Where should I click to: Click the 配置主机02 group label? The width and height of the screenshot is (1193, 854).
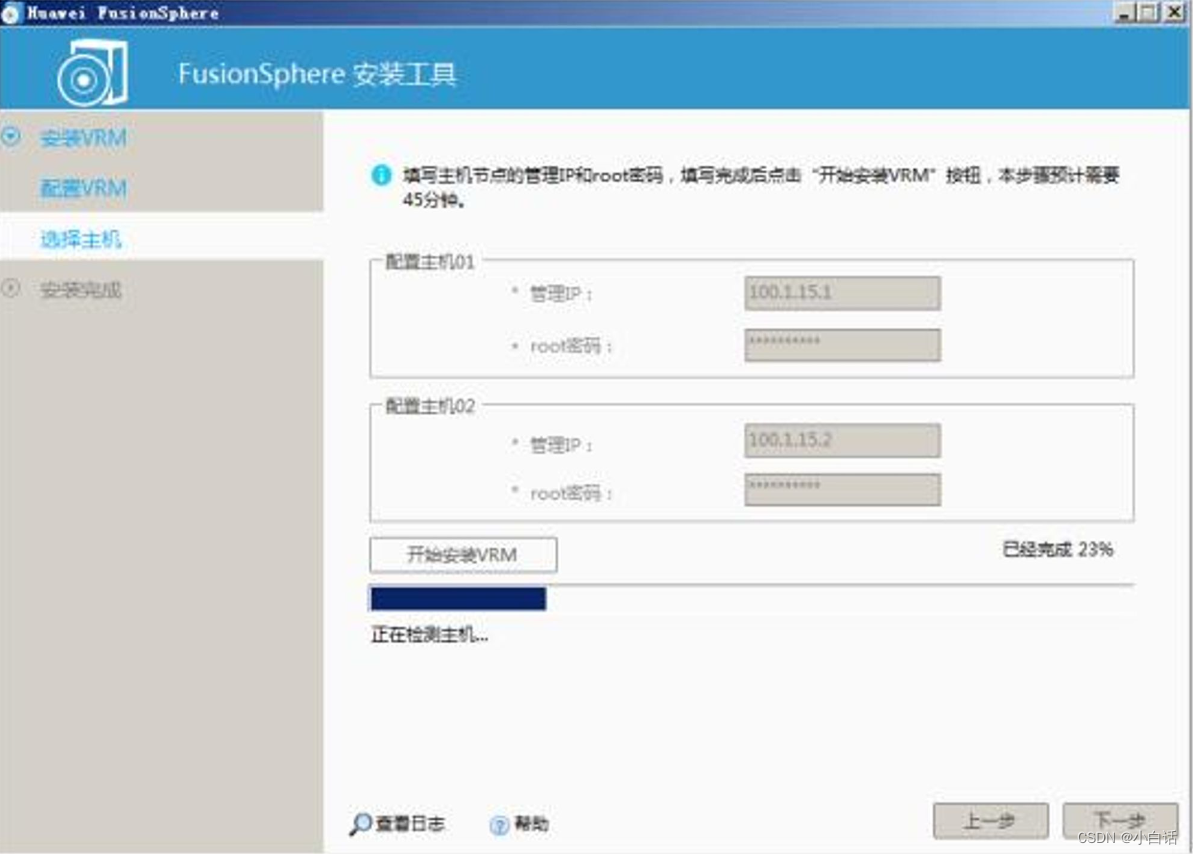430,406
